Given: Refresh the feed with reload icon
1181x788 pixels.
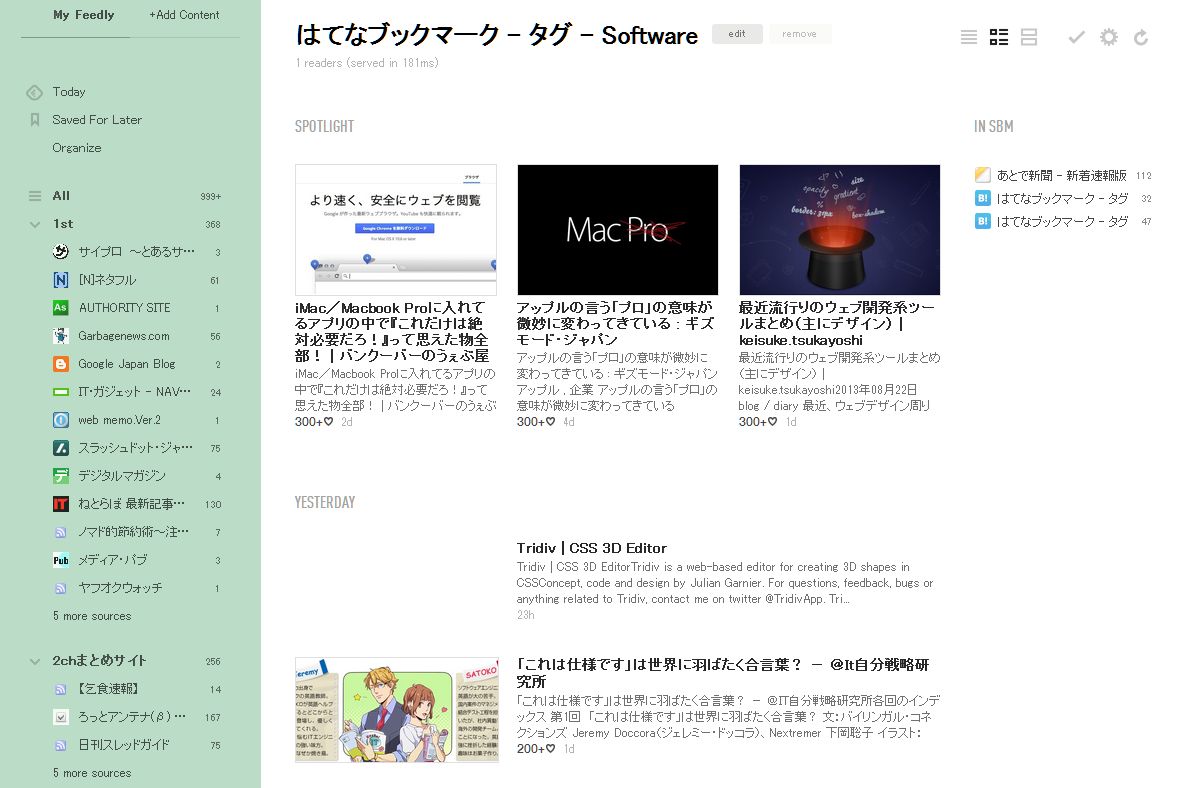Looking at the screenshot, I should pos(1141,37).
